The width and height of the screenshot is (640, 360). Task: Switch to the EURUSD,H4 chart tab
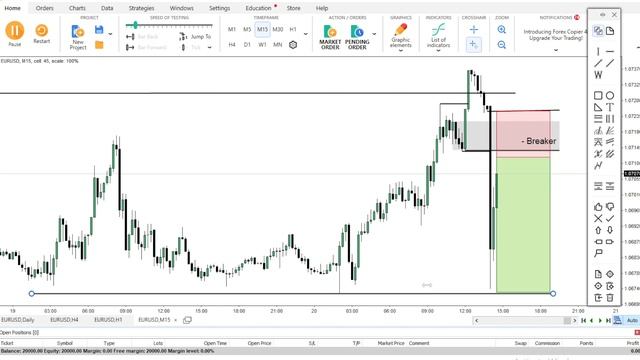(x=64, y=320)
